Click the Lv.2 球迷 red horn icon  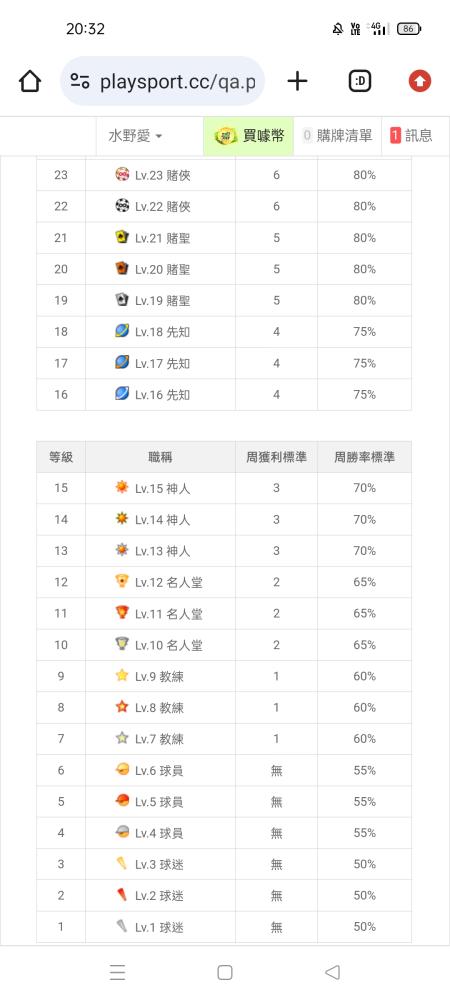[122, 895]
